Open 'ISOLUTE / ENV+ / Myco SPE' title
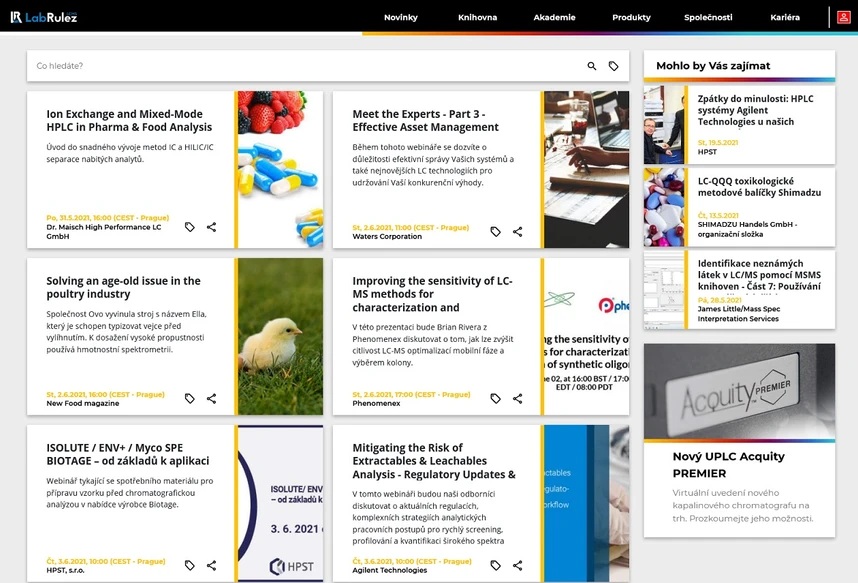 (127, 454)
